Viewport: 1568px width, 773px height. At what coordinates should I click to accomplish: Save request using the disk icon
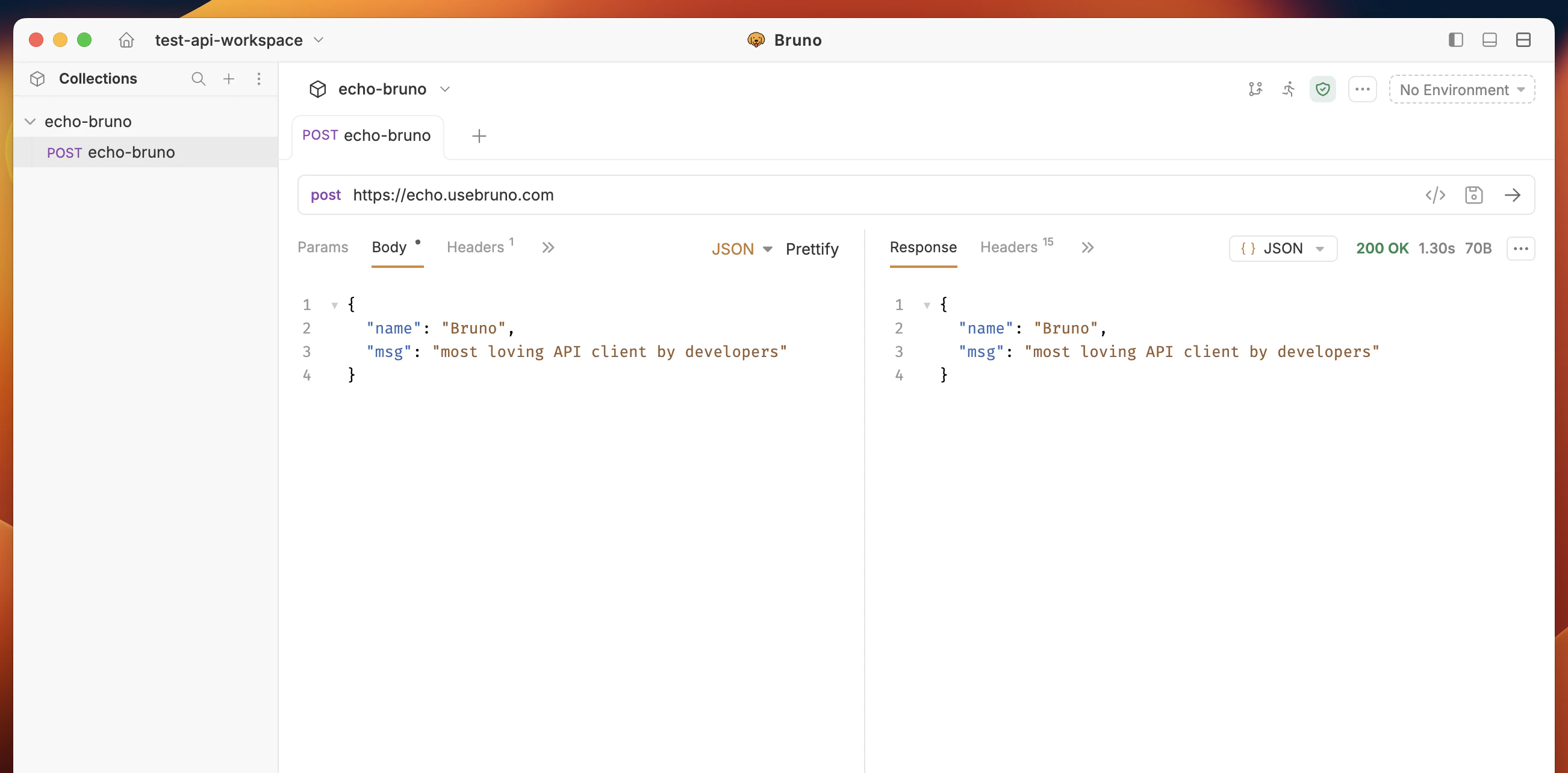coord(1473,195)
